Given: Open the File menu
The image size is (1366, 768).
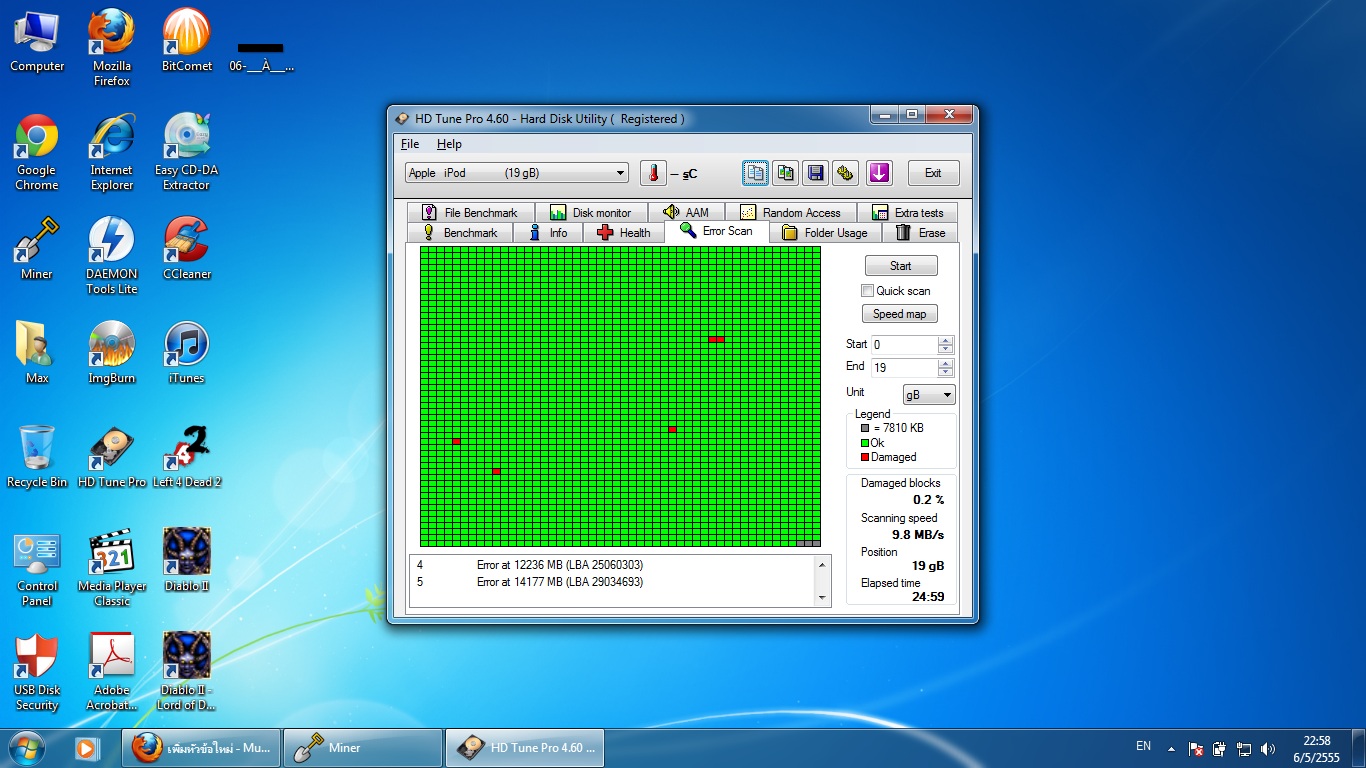Looking at the screenshot, I should point(410,144).
